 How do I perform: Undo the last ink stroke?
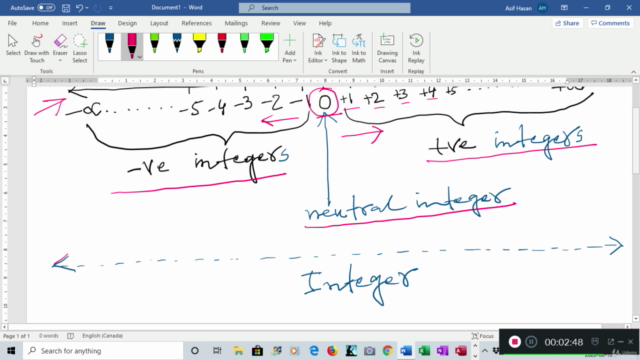tap(80, 8)
